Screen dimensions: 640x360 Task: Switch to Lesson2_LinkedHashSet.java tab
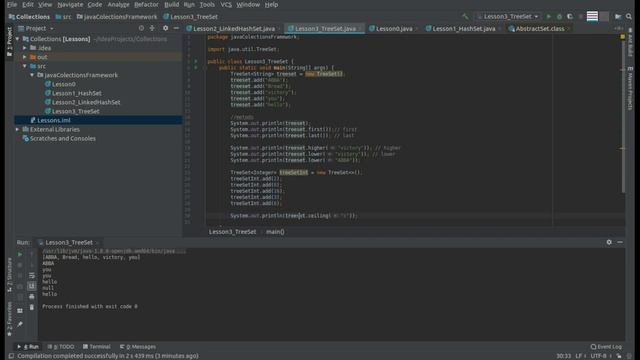(x=234, y=29)
